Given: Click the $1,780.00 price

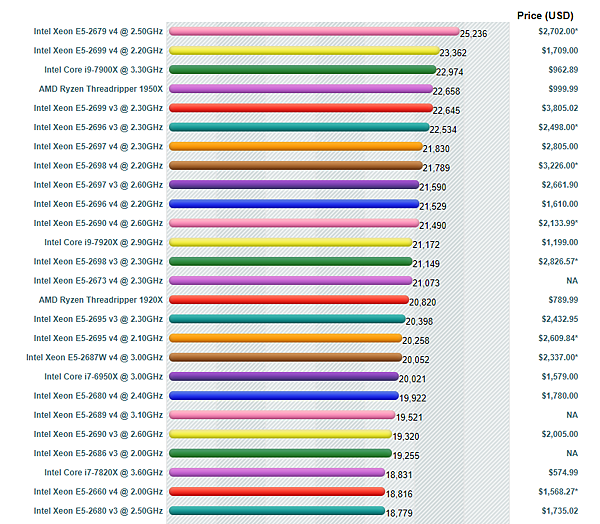Looking at the screenshot, I should coord(559,396).
